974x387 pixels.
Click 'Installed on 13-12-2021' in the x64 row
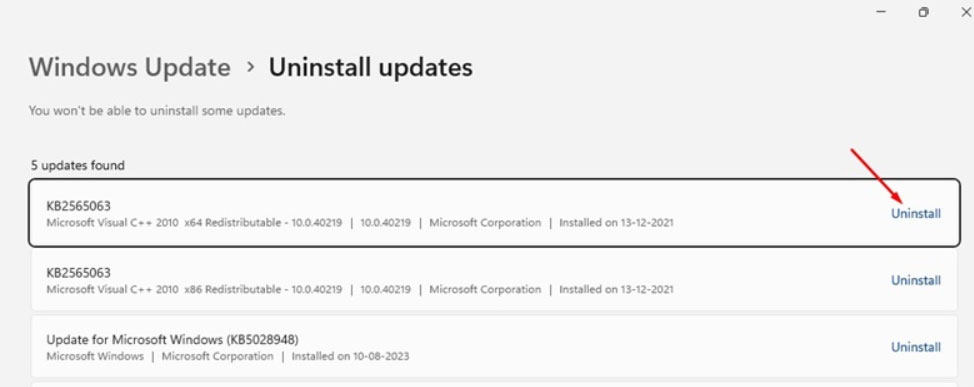(616, 222)
